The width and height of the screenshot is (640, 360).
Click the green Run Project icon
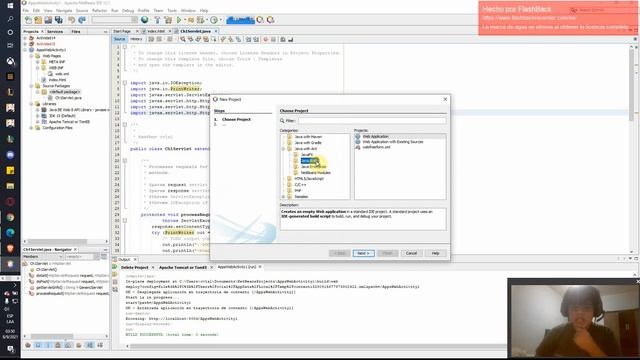(x=179, y=20)
